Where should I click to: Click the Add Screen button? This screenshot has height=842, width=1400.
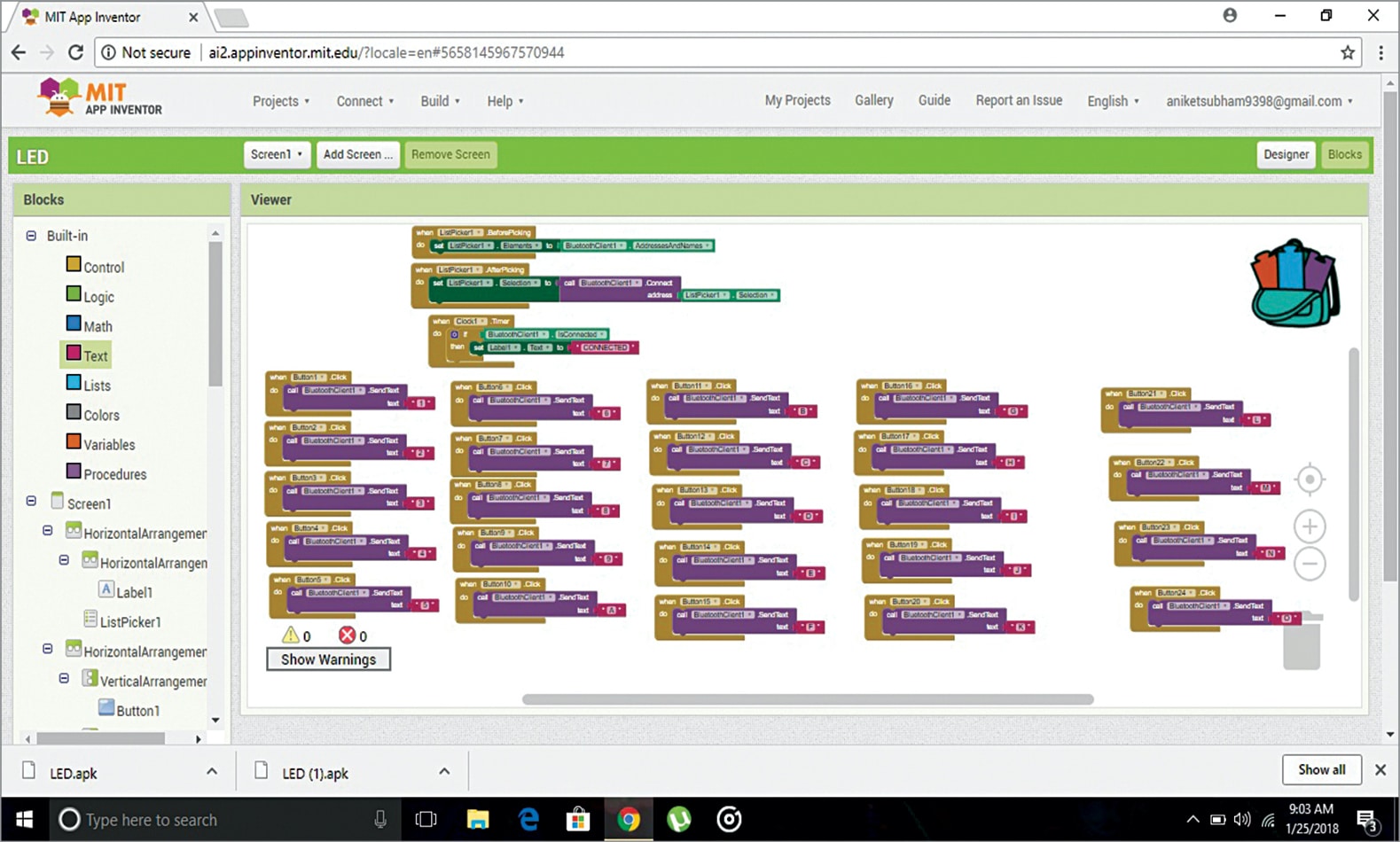357,154
